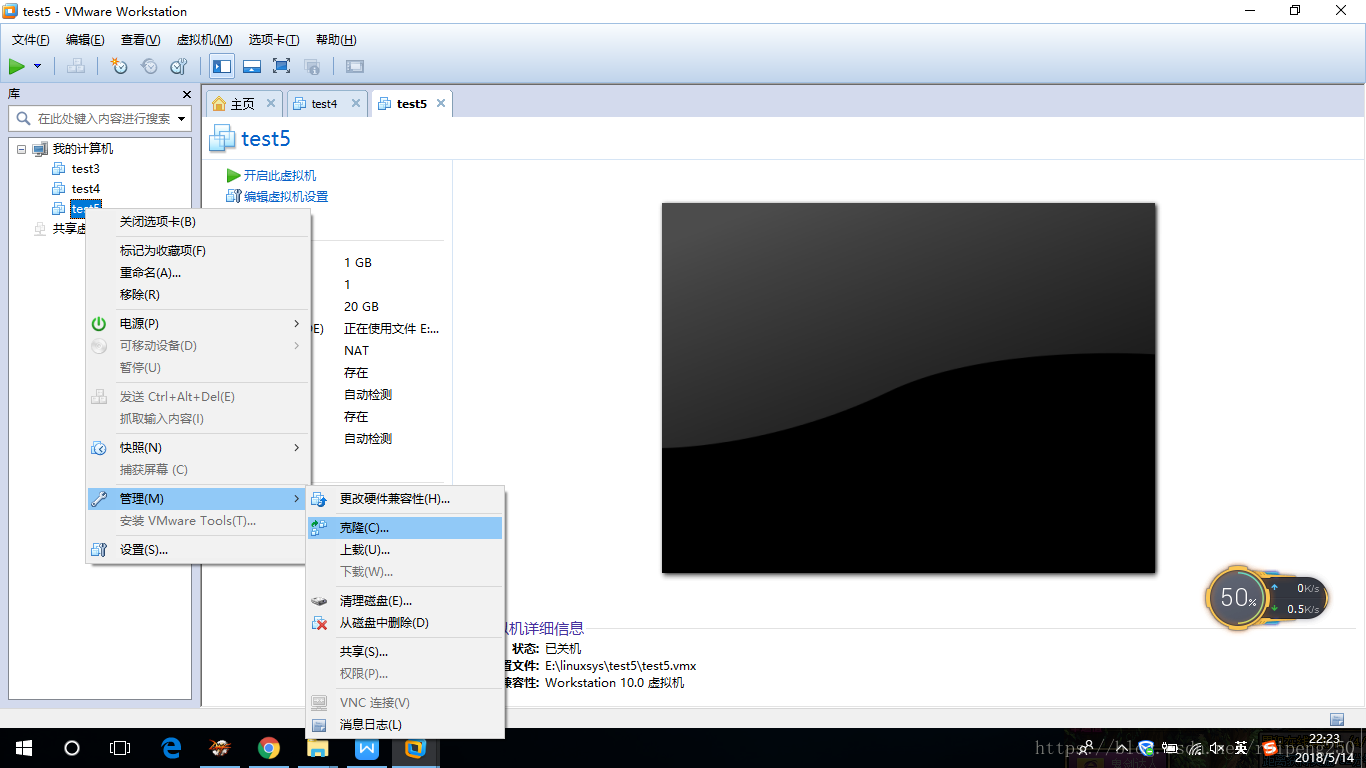Open the 查看(V) menu
1366x768 pixels.
[x=140, y=40]
